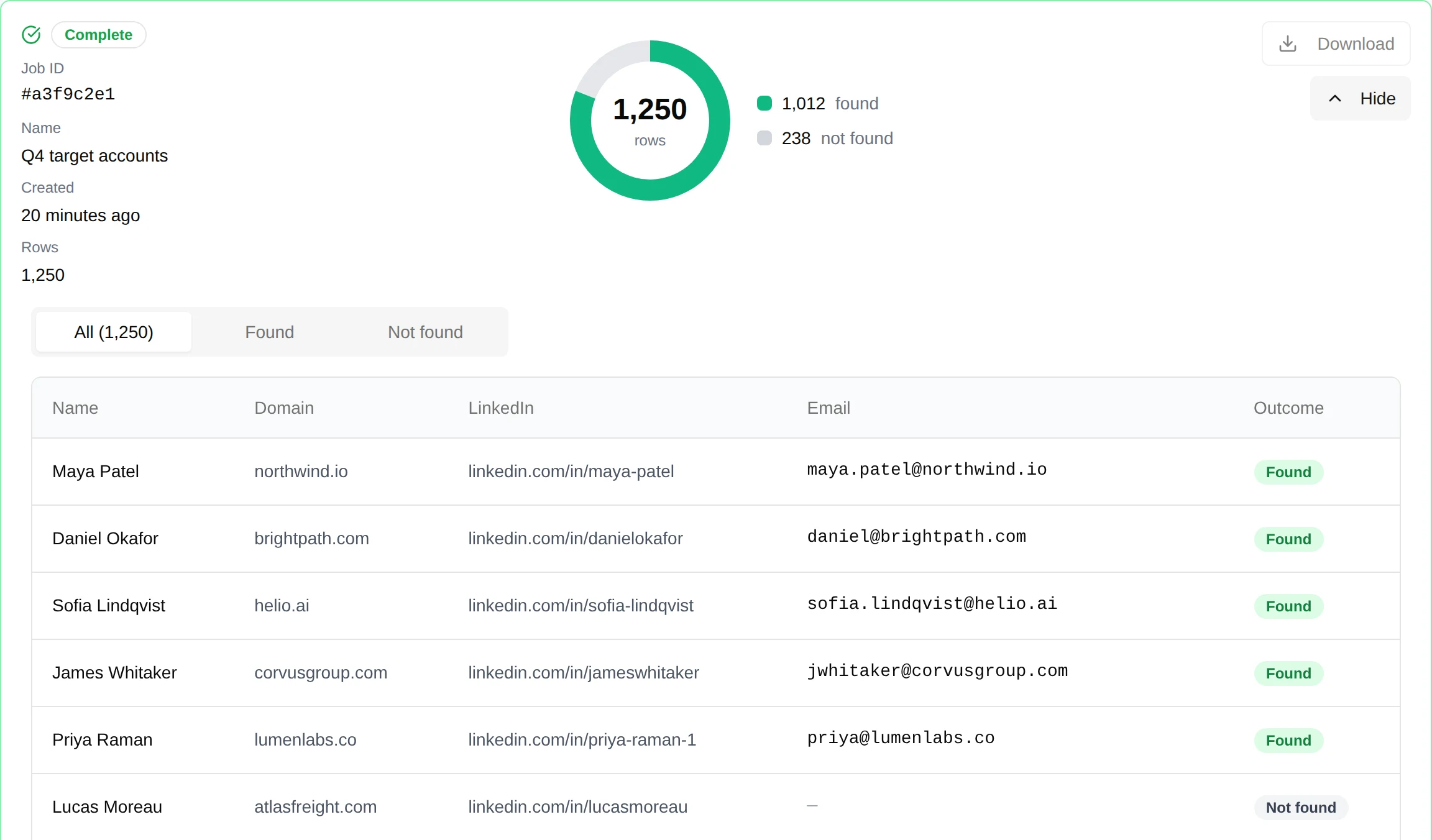Click email maya.patel@northwind.io

click(927, 470)
